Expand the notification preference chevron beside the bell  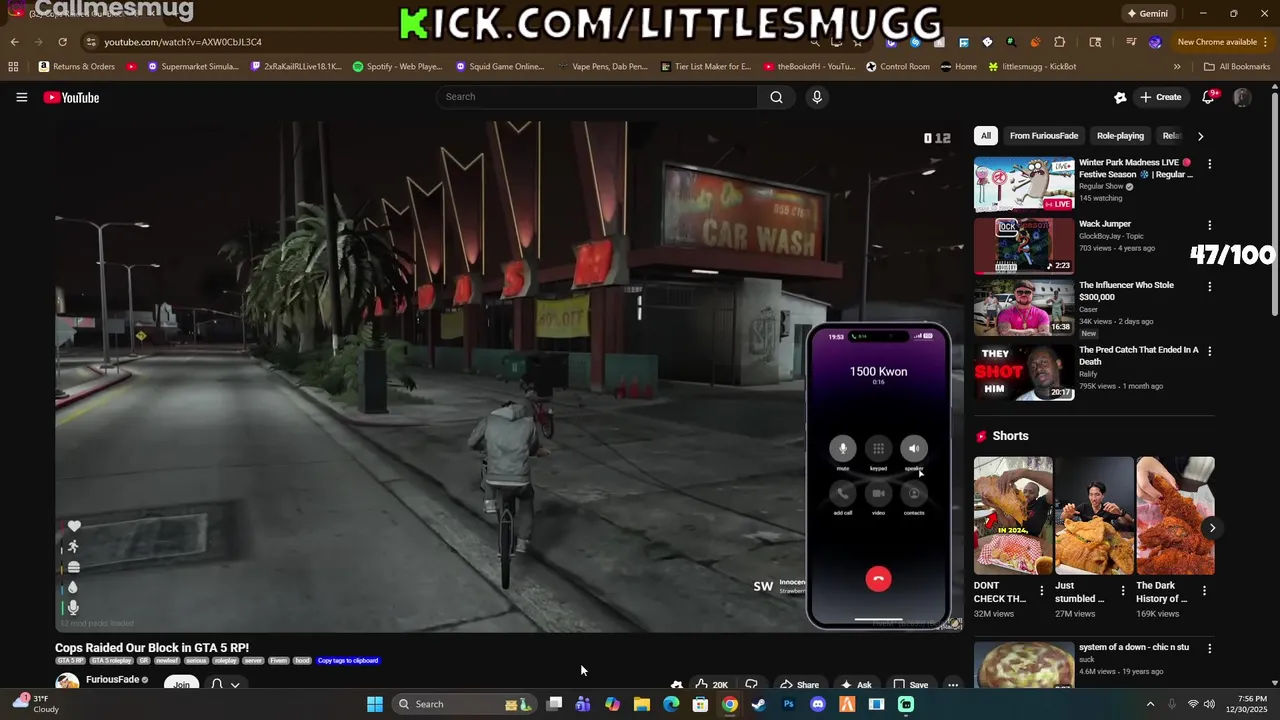pos(235,685)
